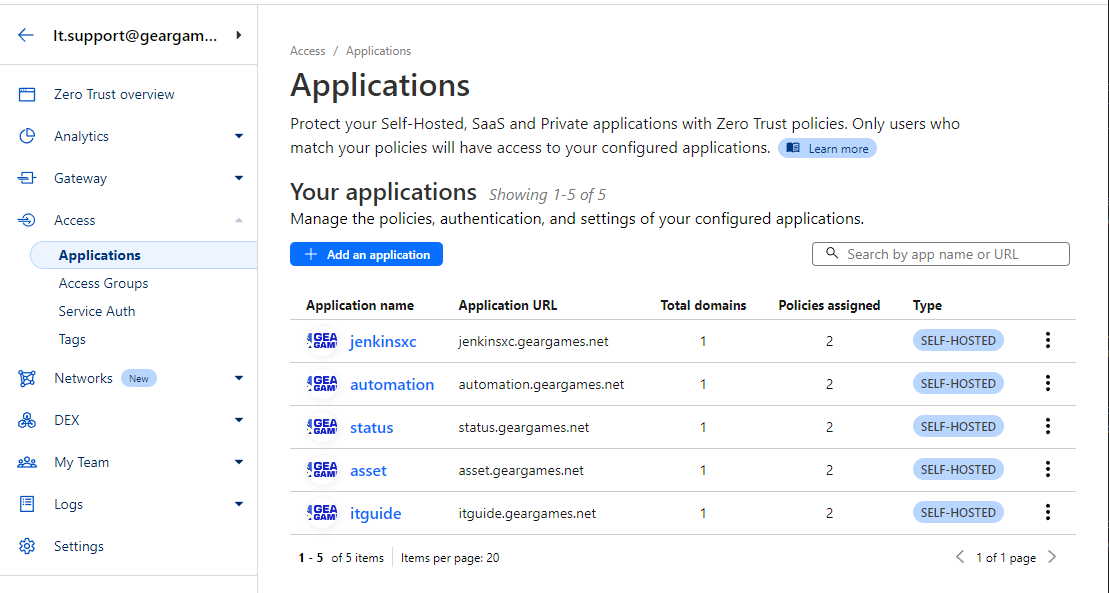This screenshot has width=1109, height=593.
Task: Click the Gateway icon in the sidebar
Action: point(27,178)
